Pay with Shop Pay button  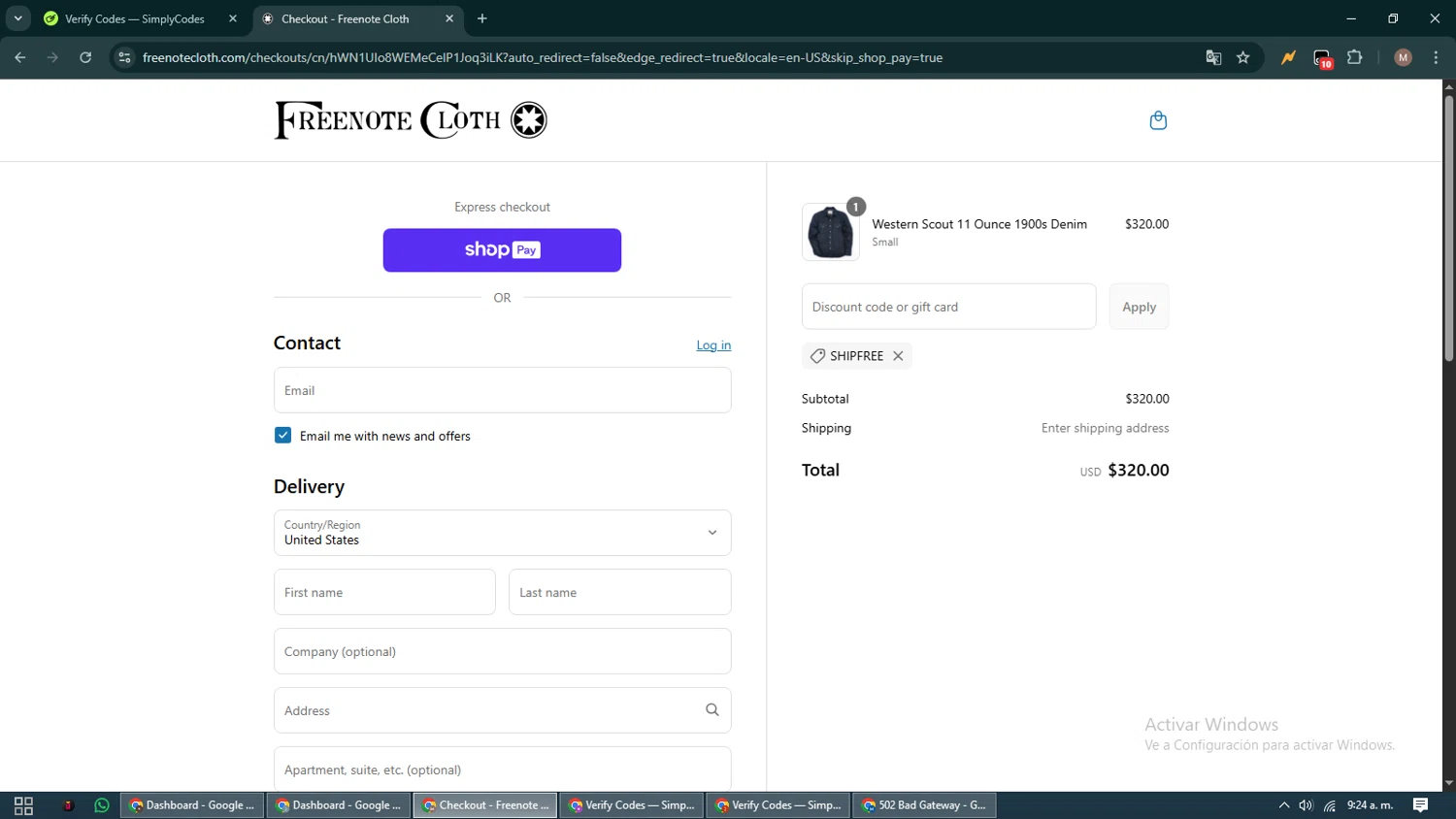[502, 250]
